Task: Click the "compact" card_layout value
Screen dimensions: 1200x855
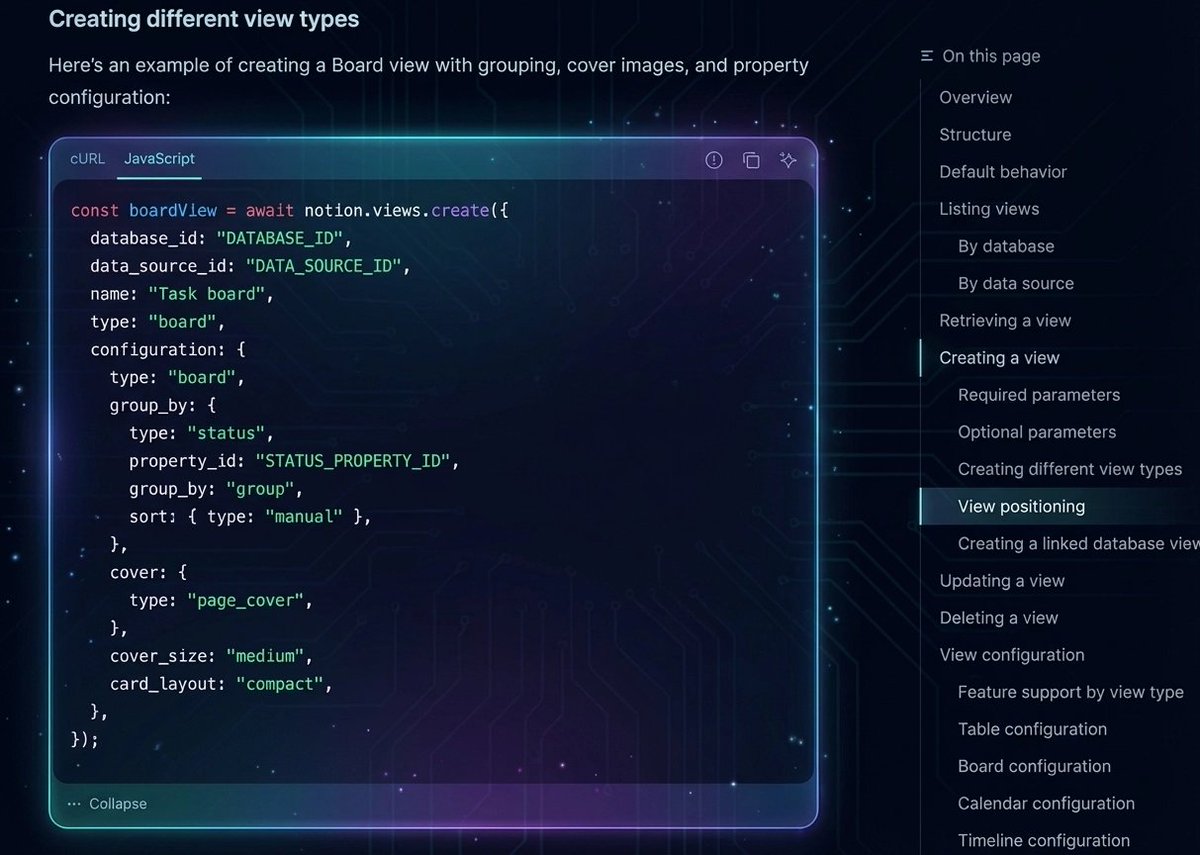Action: (279, 684)
